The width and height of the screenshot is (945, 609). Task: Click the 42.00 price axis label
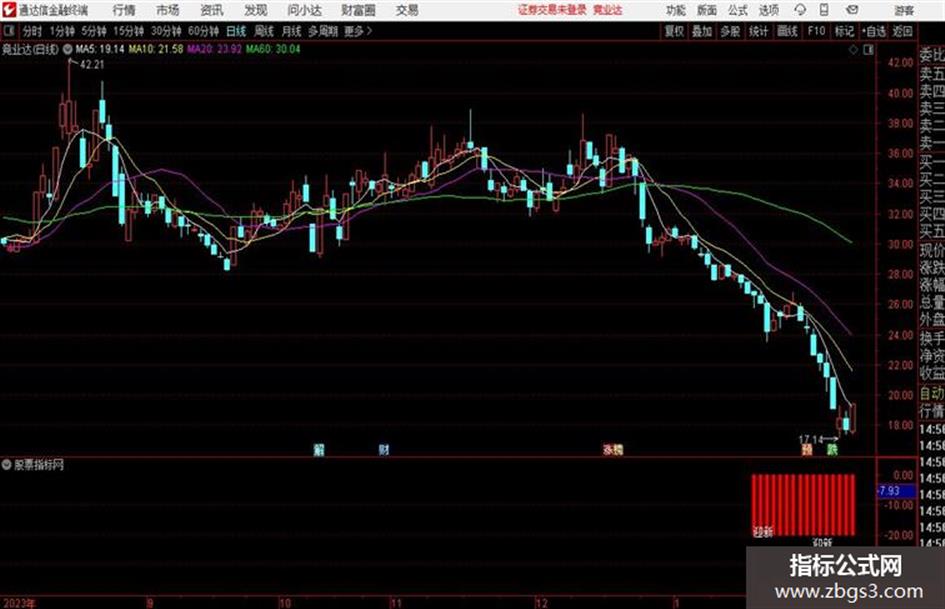click(x=900, y=63)
